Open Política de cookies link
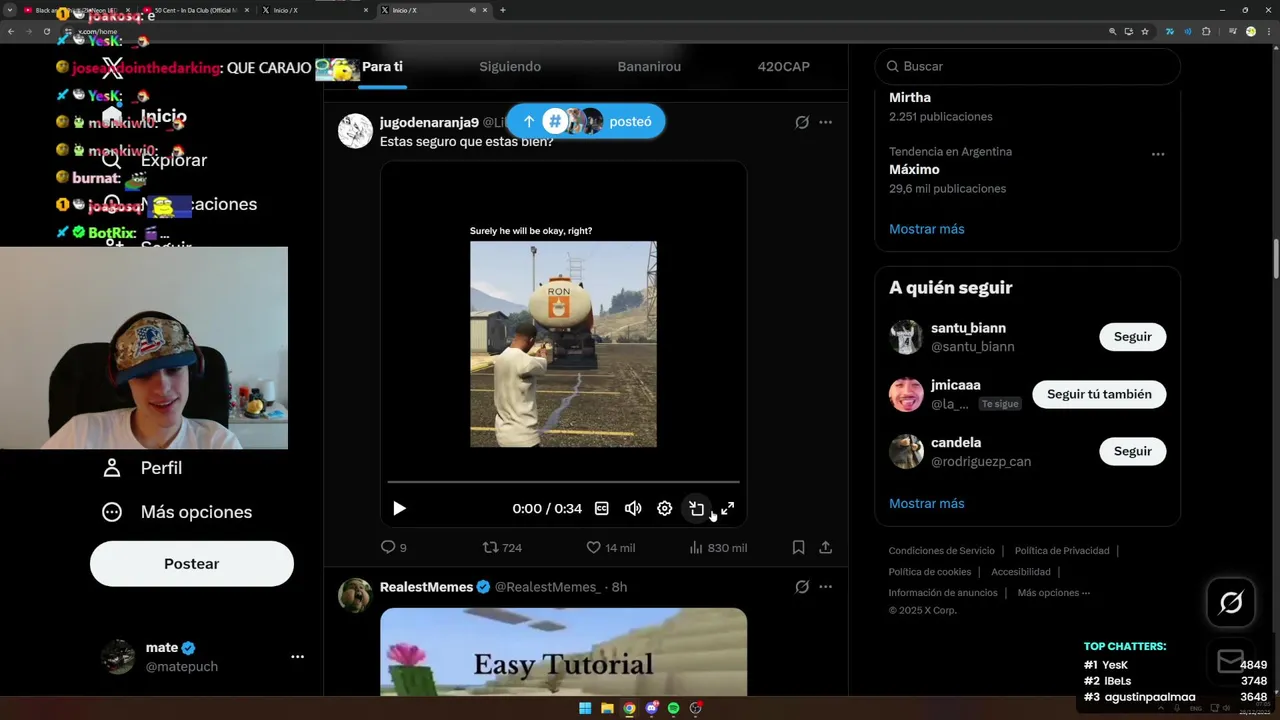Image resolution: width=1280 pixels, height=720 pixels. click(929, 572)
